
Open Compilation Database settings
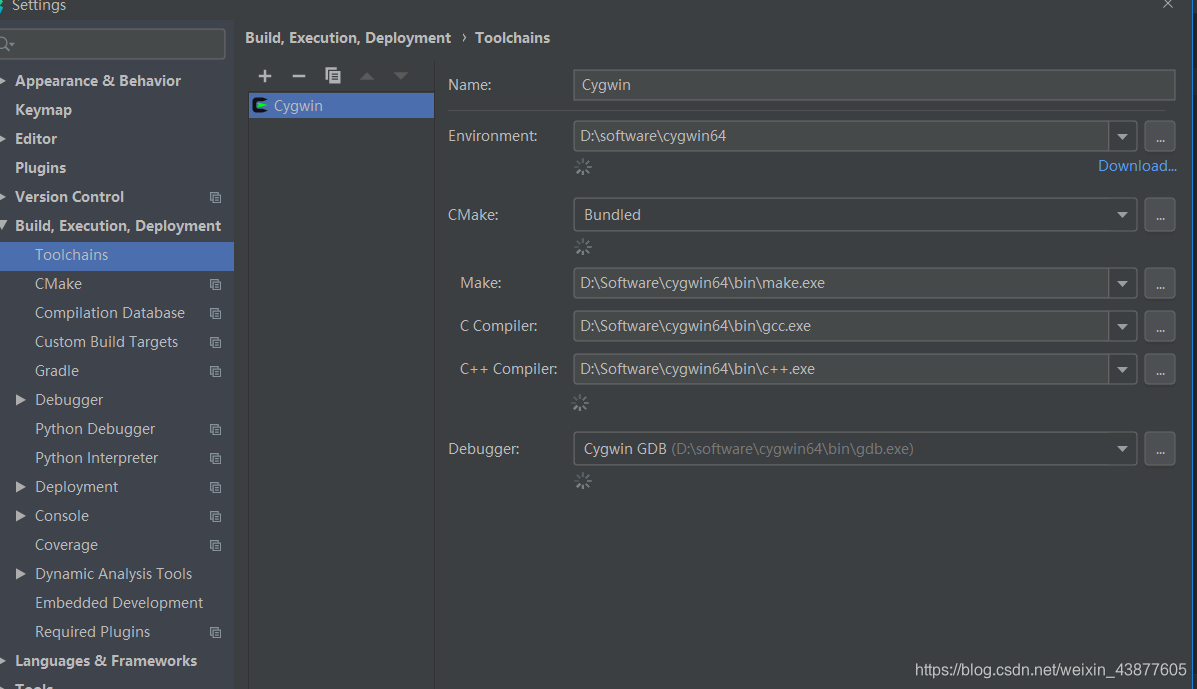110,313
